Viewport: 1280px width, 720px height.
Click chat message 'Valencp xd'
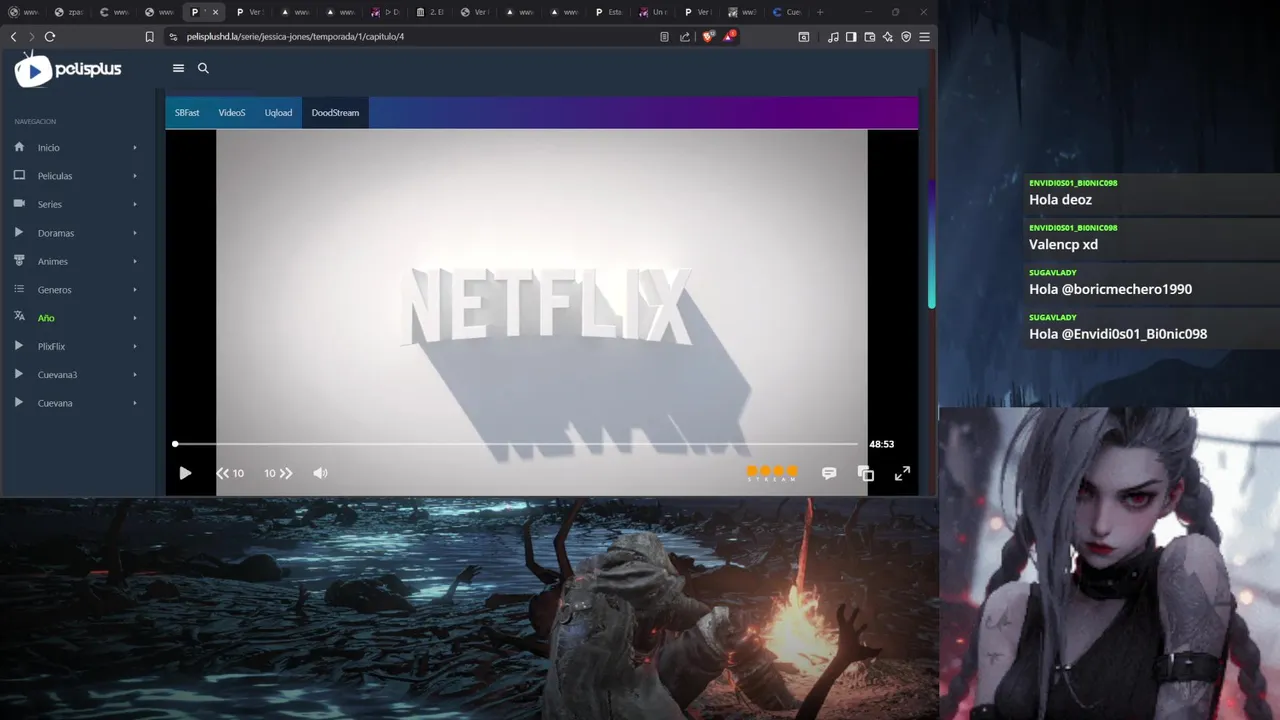1063,244
